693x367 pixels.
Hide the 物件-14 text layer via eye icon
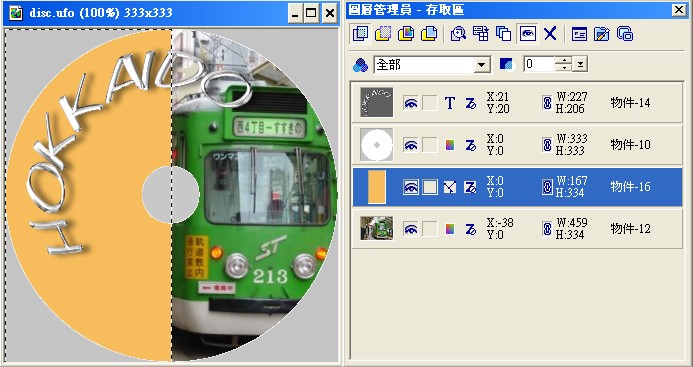[x=411, y=103]
